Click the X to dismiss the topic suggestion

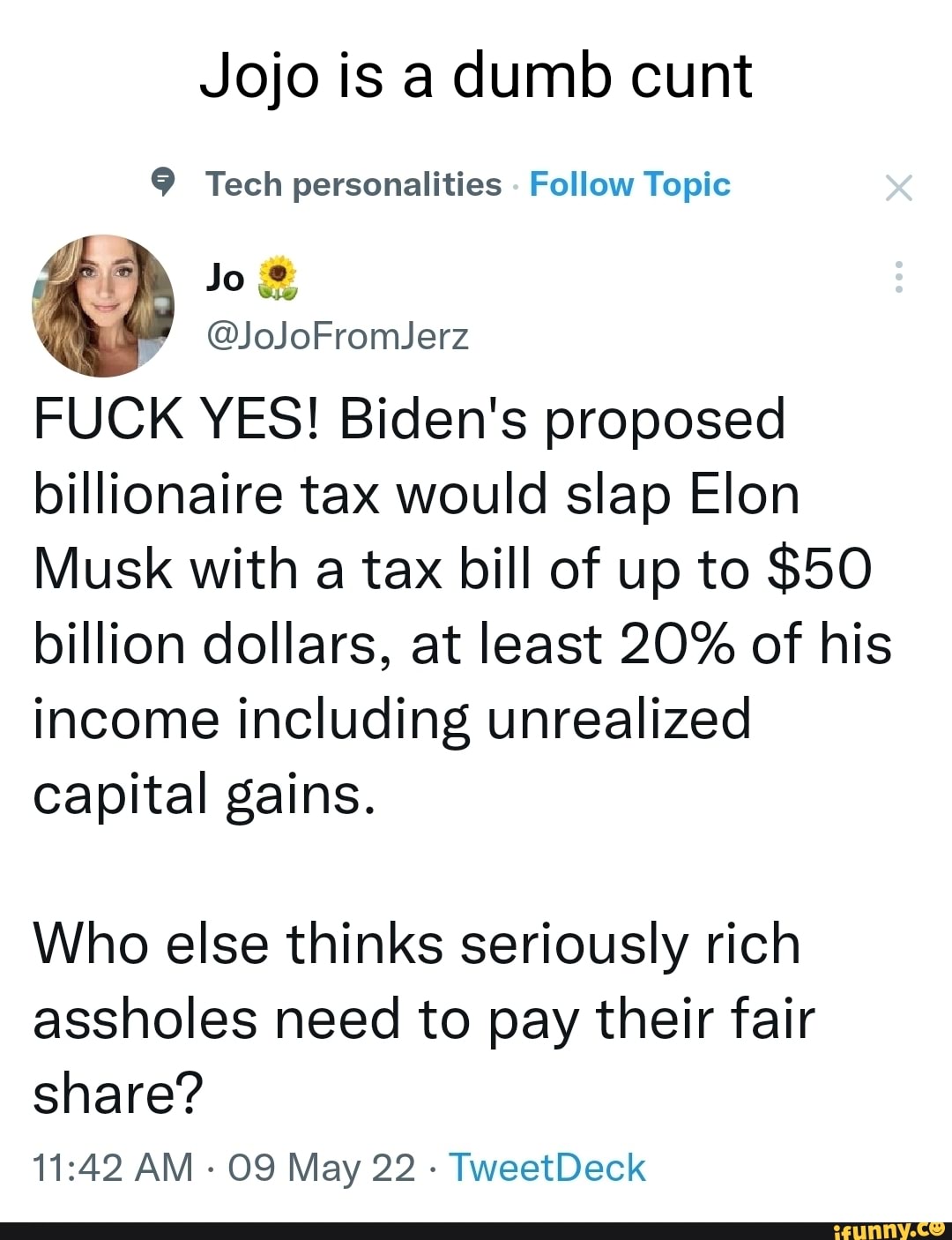click(899, 186)
